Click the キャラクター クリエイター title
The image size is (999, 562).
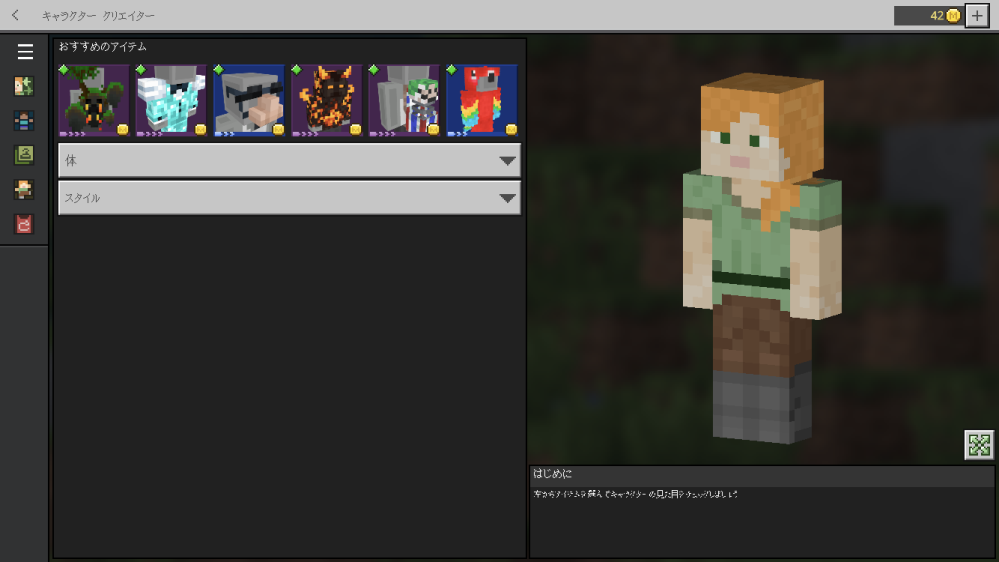pos(98,16)
